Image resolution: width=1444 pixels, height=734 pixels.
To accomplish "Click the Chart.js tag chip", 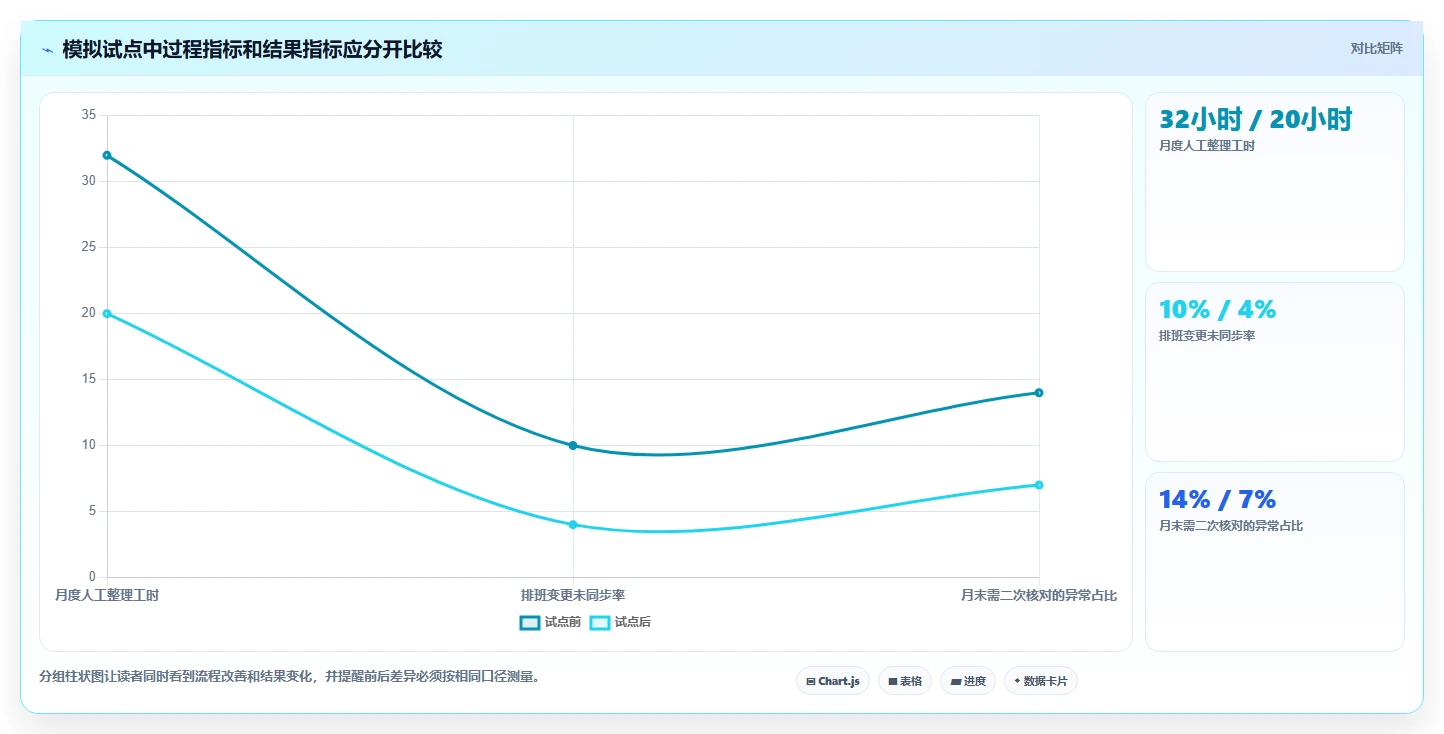I will [833, 681].
